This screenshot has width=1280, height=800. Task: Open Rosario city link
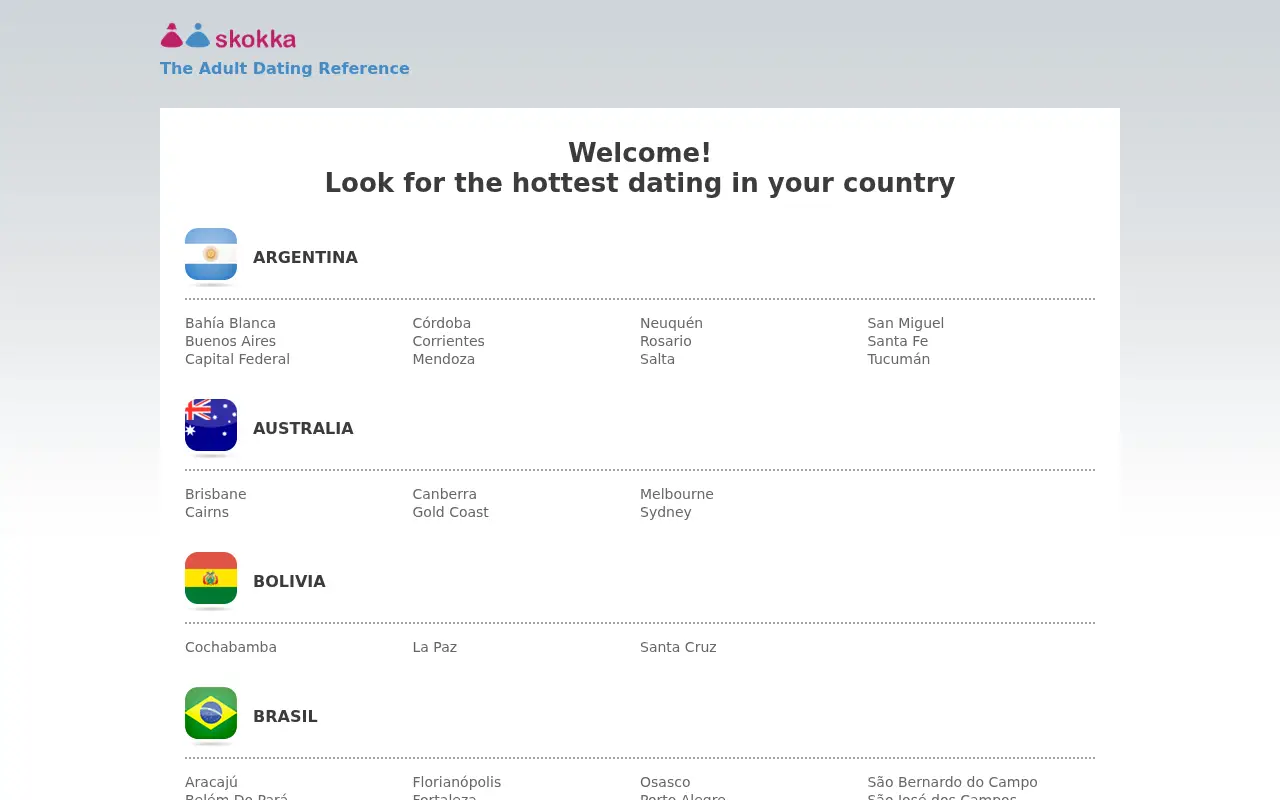point(666,341)
